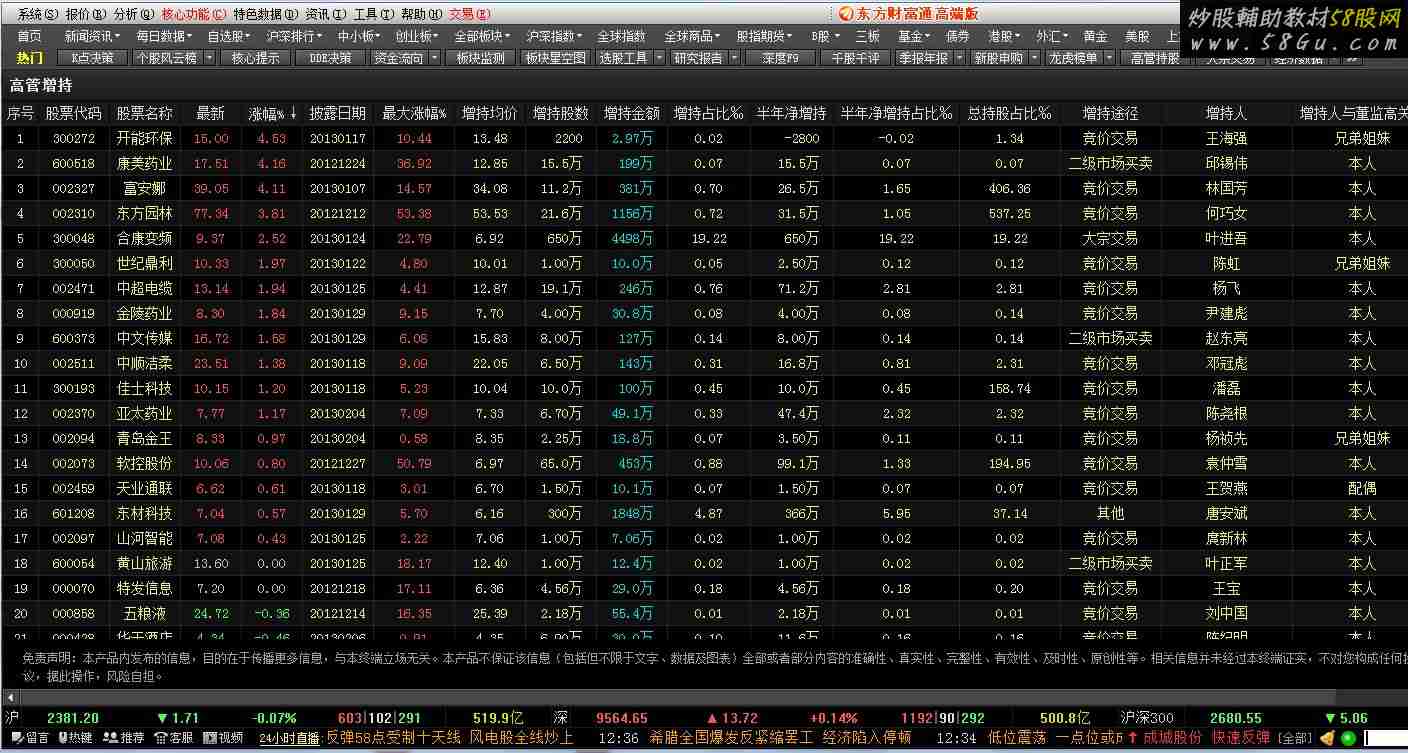
Task: Click the DDE决策 button
Action: tap(330, 58)
